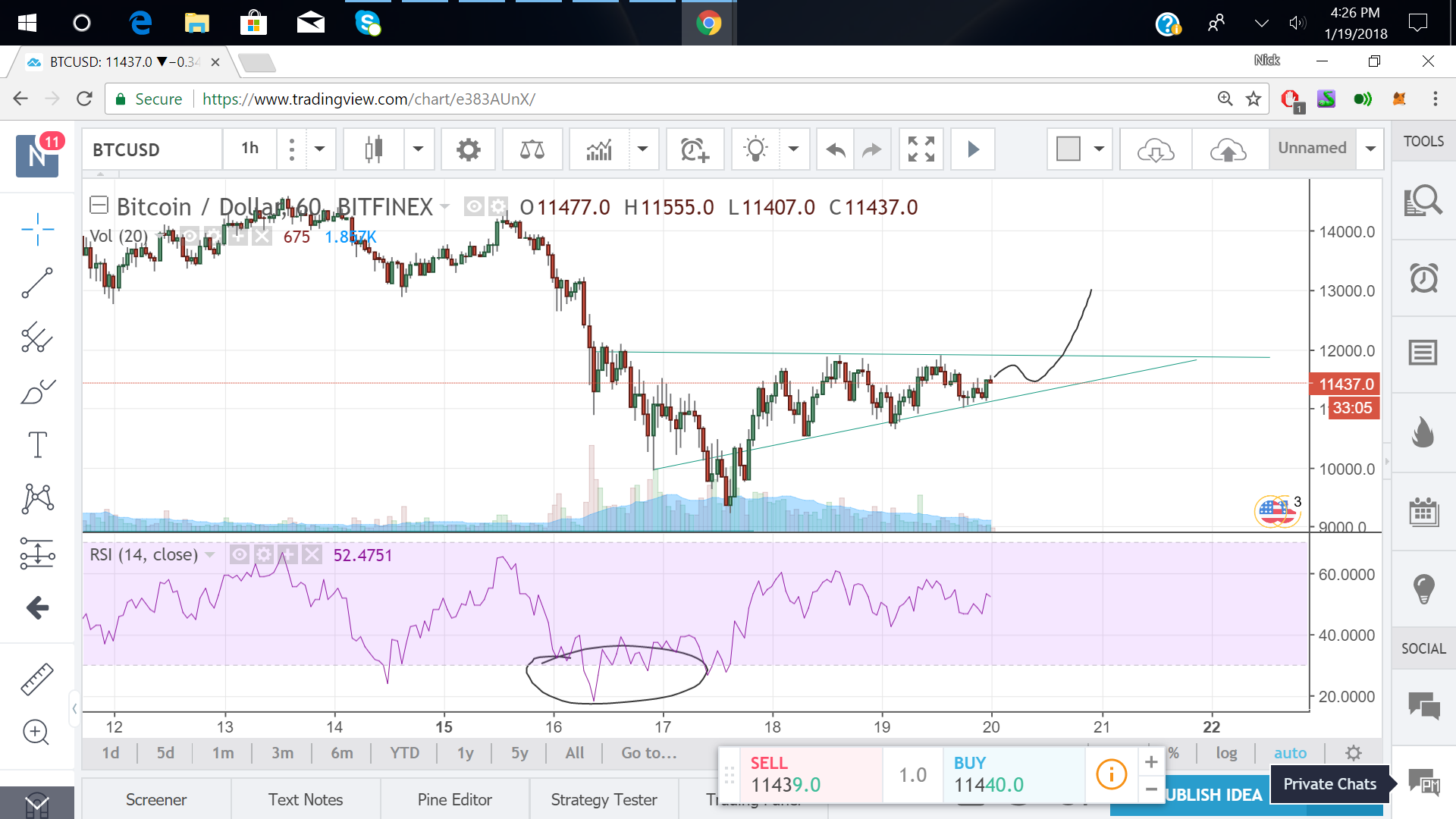Open the public chat bubbles icon
This screenshot has height=819, width=1456.
[x=1423, y=705]
